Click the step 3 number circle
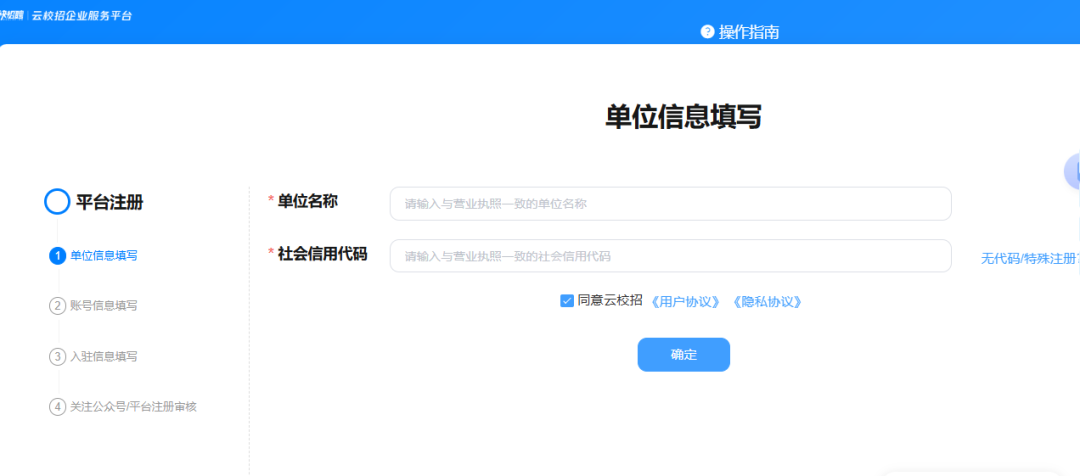This screenshot has height=476, width=1080. (58, 357)
